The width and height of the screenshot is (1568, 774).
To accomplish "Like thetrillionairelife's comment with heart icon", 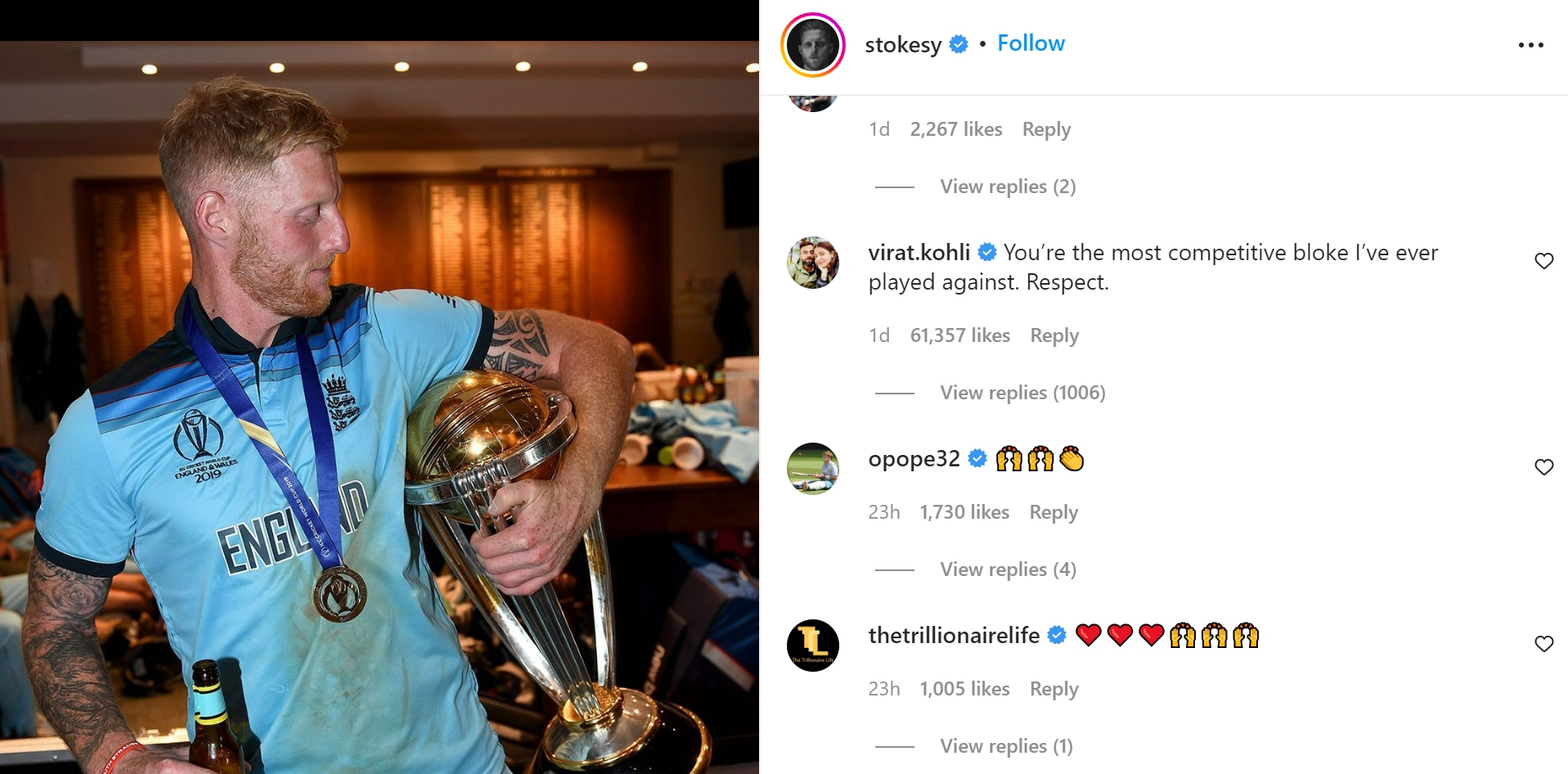I will [1543, 644].
